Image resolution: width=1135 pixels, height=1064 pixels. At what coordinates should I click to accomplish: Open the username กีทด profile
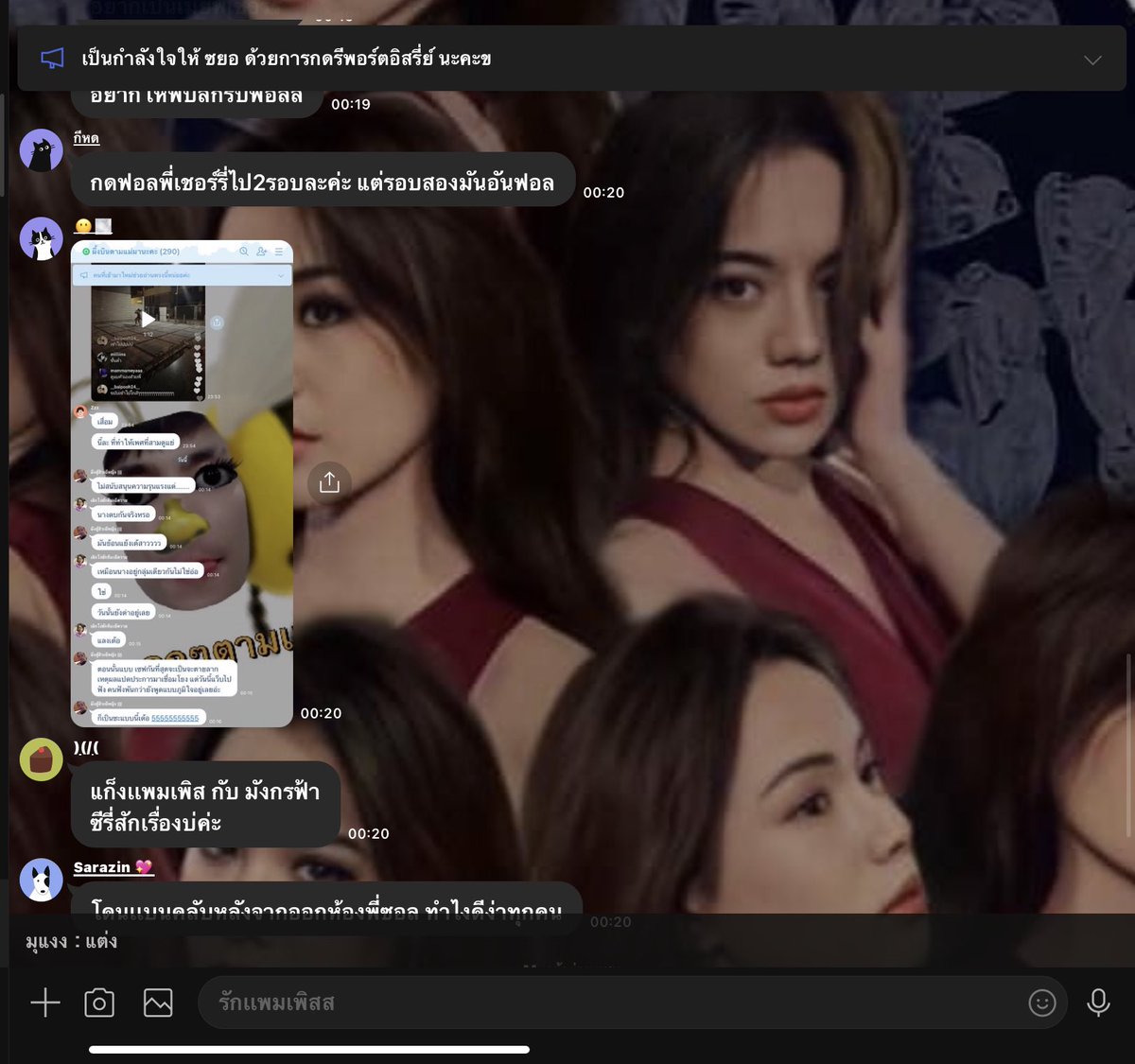(86, 138)
